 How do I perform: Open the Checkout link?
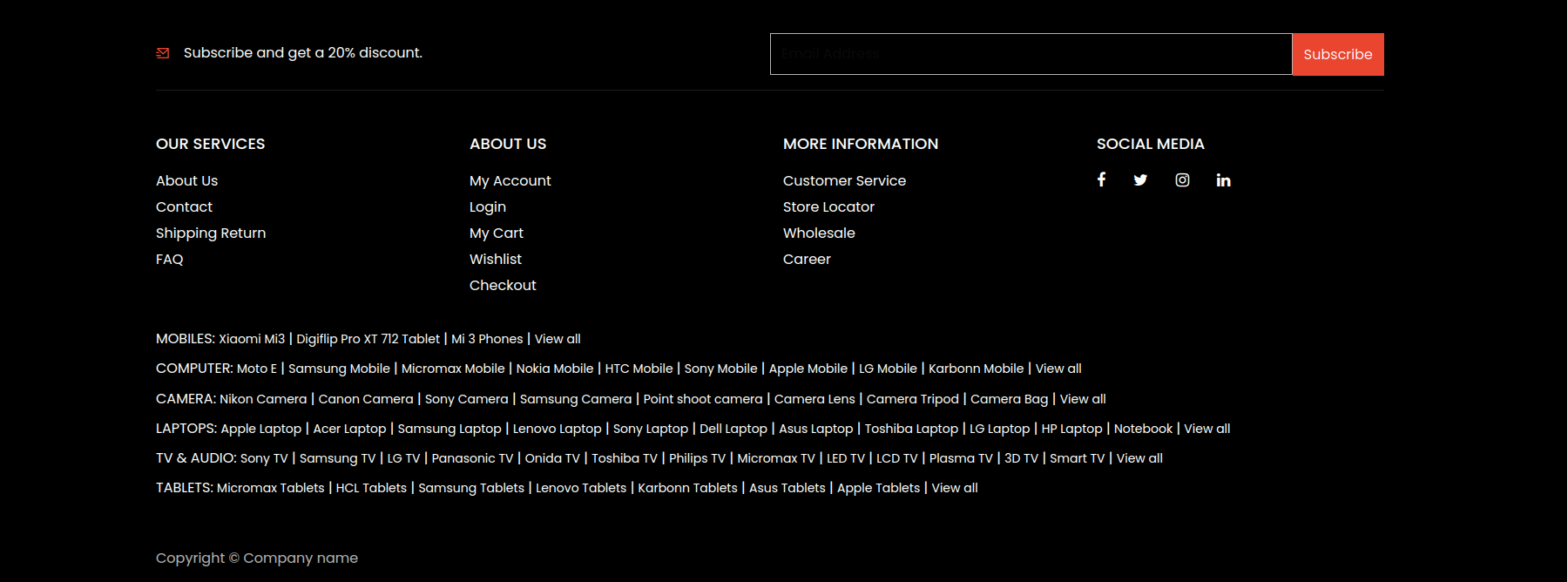[503, 285]
